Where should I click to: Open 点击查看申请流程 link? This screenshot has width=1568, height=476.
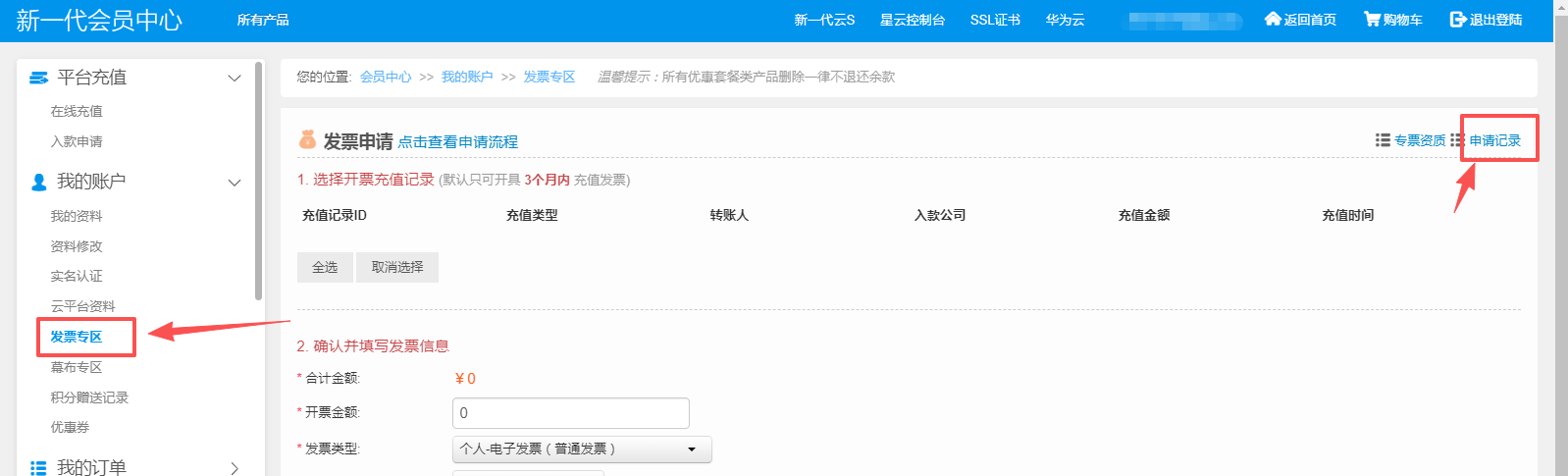[458, 142]
